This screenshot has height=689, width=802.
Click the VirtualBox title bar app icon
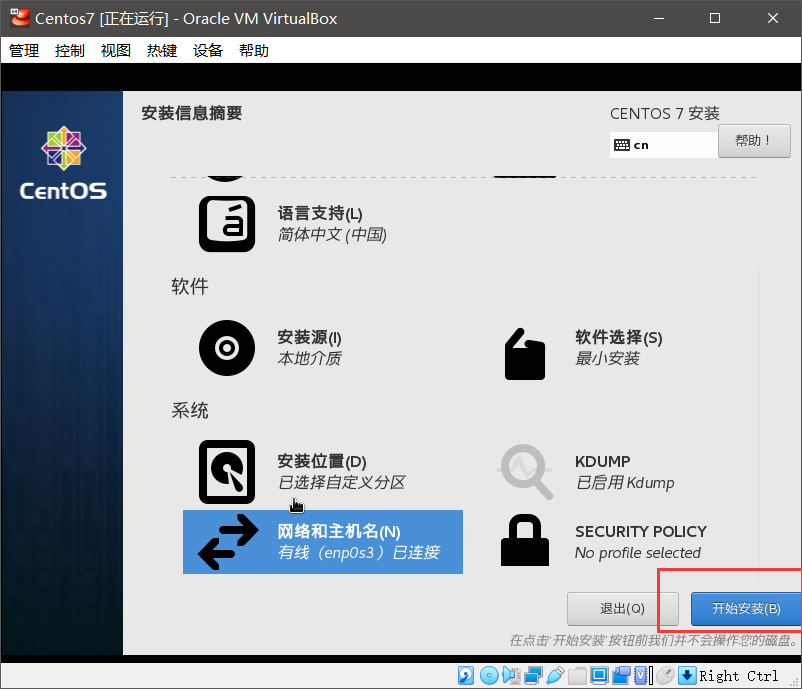tap(20, 17)
